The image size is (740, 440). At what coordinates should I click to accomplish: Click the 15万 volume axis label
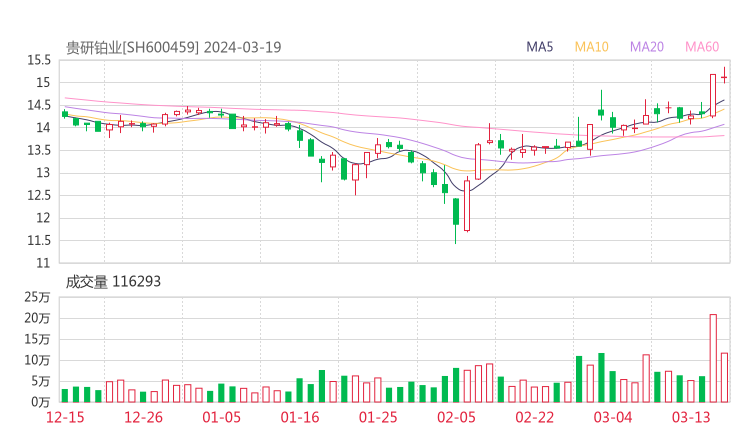[37, 339]
